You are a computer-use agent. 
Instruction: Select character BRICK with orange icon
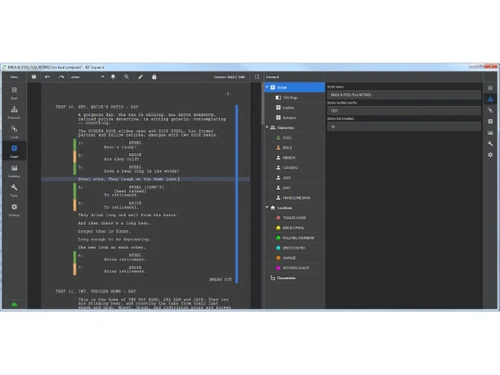click(295, 147)
